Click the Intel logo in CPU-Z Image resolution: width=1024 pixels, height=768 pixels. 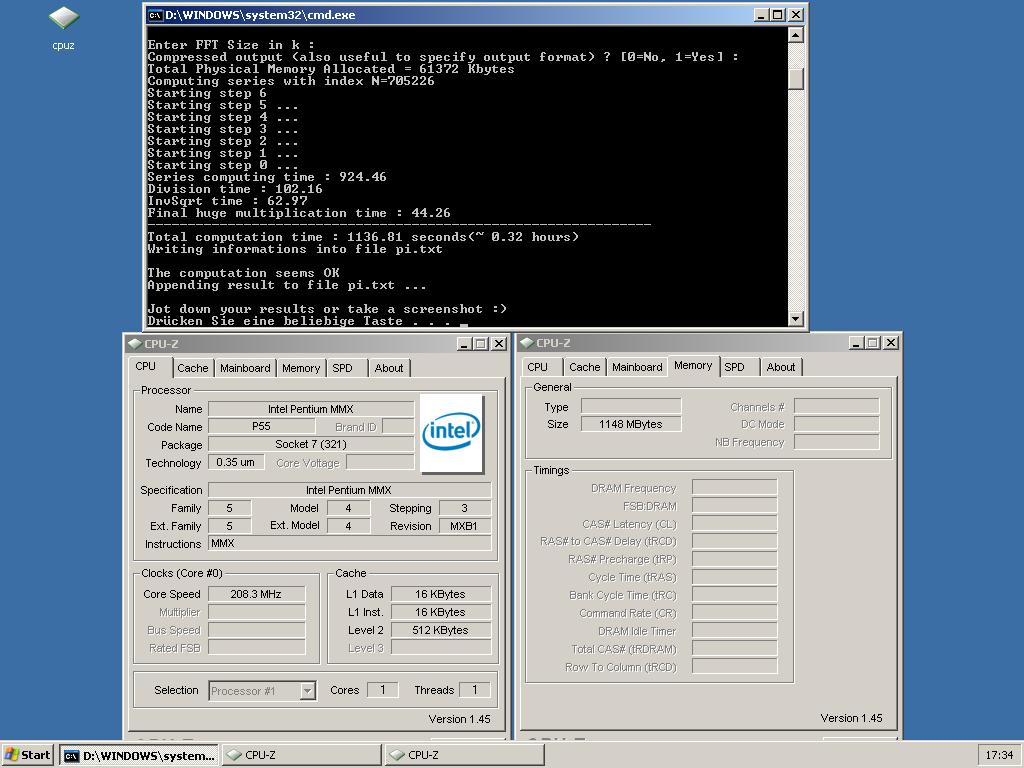tap(451, 432)
